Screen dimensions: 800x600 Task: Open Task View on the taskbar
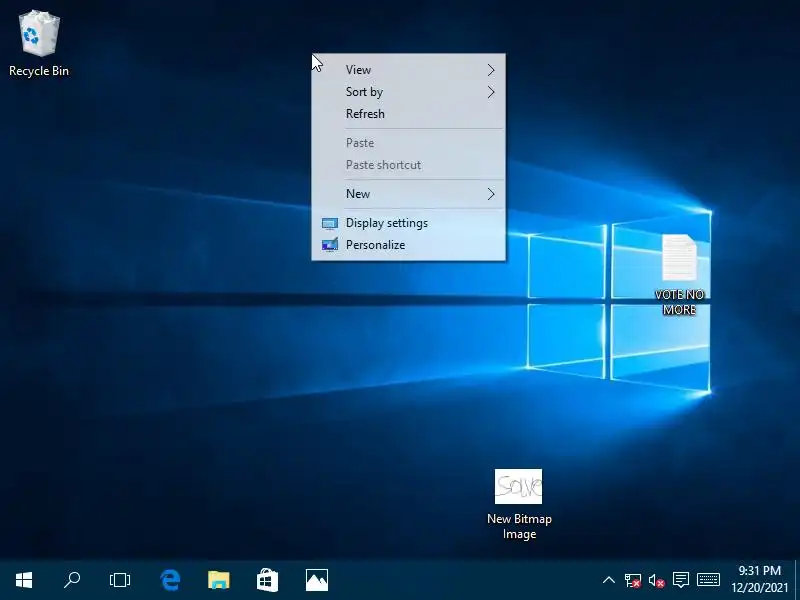tap(120, 580)
